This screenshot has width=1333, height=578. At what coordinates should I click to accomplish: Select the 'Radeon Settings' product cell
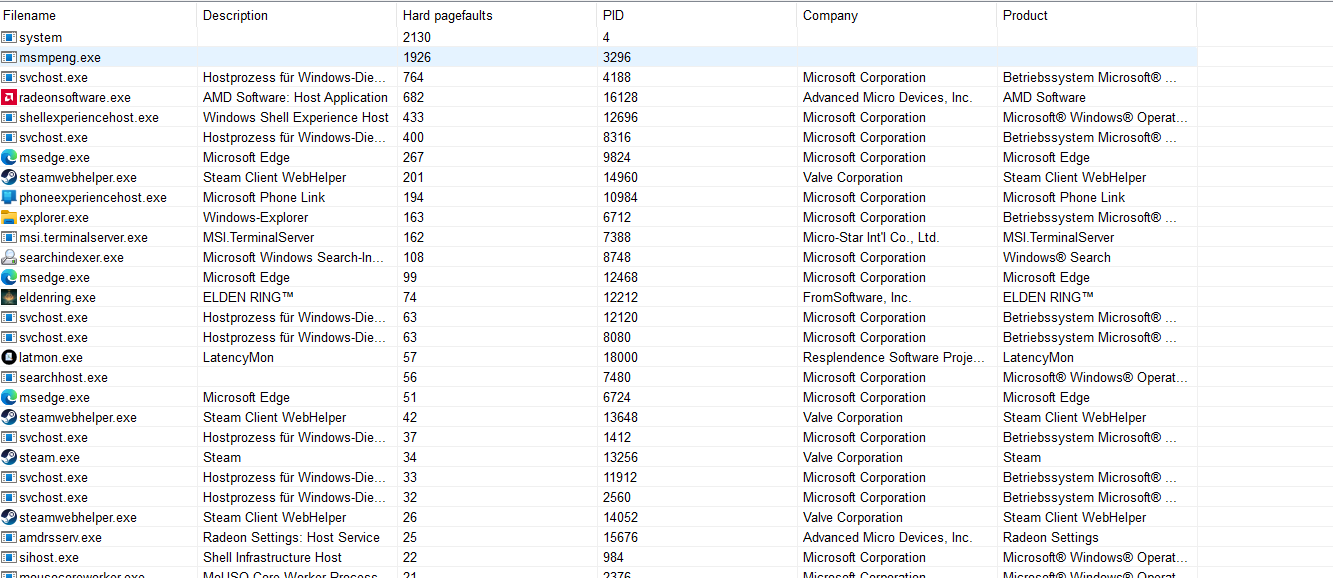tap(1051, 537)
